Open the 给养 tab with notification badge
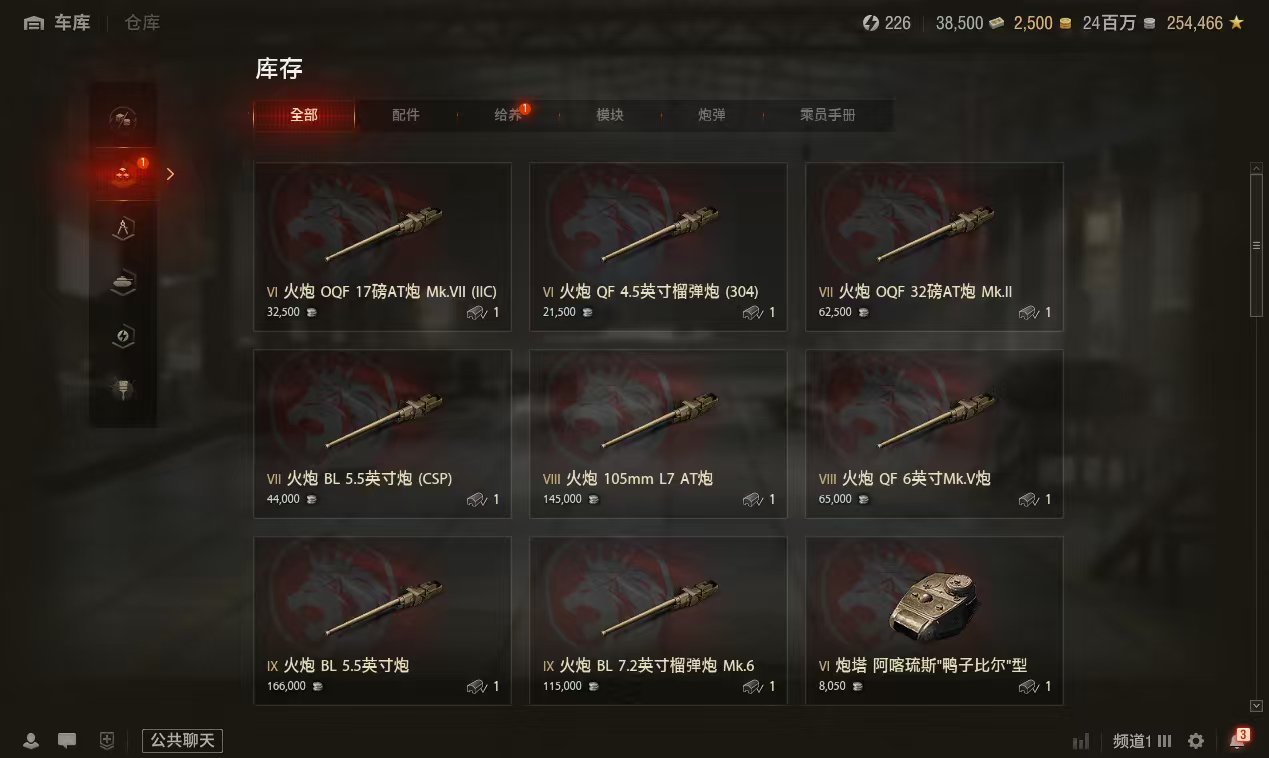This screenshot has width=1269, height=758. click(x=508, y=115)
